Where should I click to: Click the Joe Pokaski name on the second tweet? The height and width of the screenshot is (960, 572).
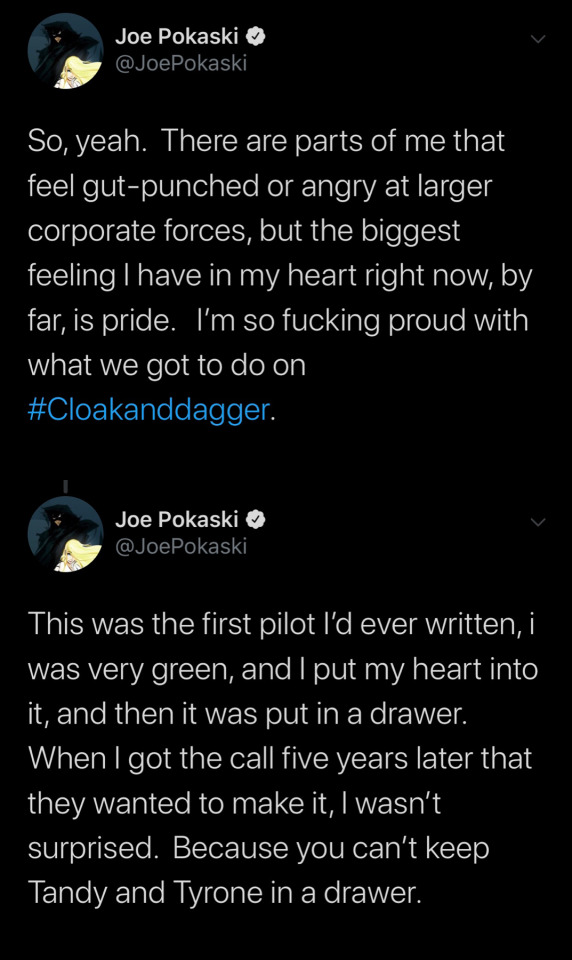[x=176, y=519]
